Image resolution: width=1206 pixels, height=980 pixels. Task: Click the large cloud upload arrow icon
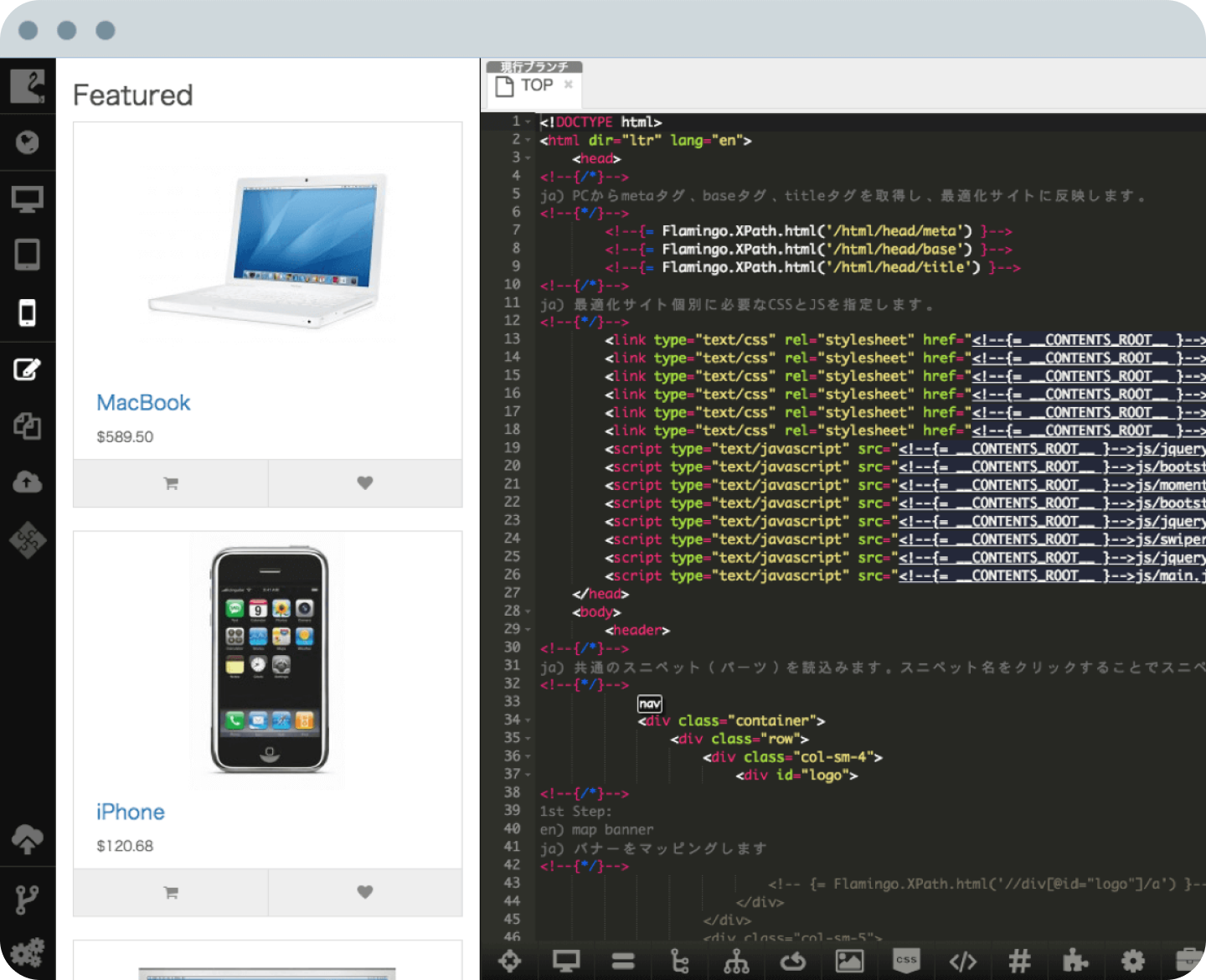click(27, 838)
